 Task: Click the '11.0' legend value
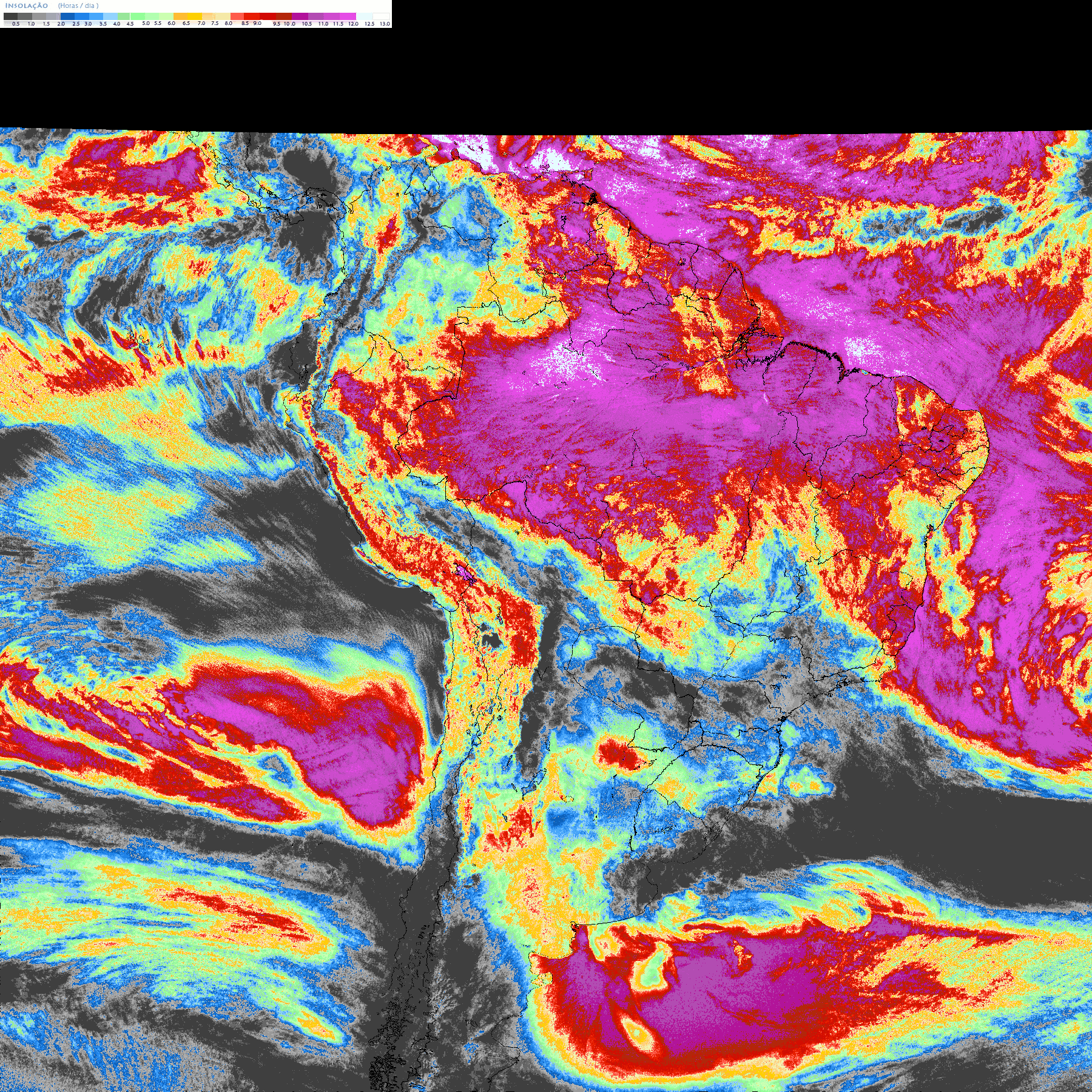tap(323, 24)
